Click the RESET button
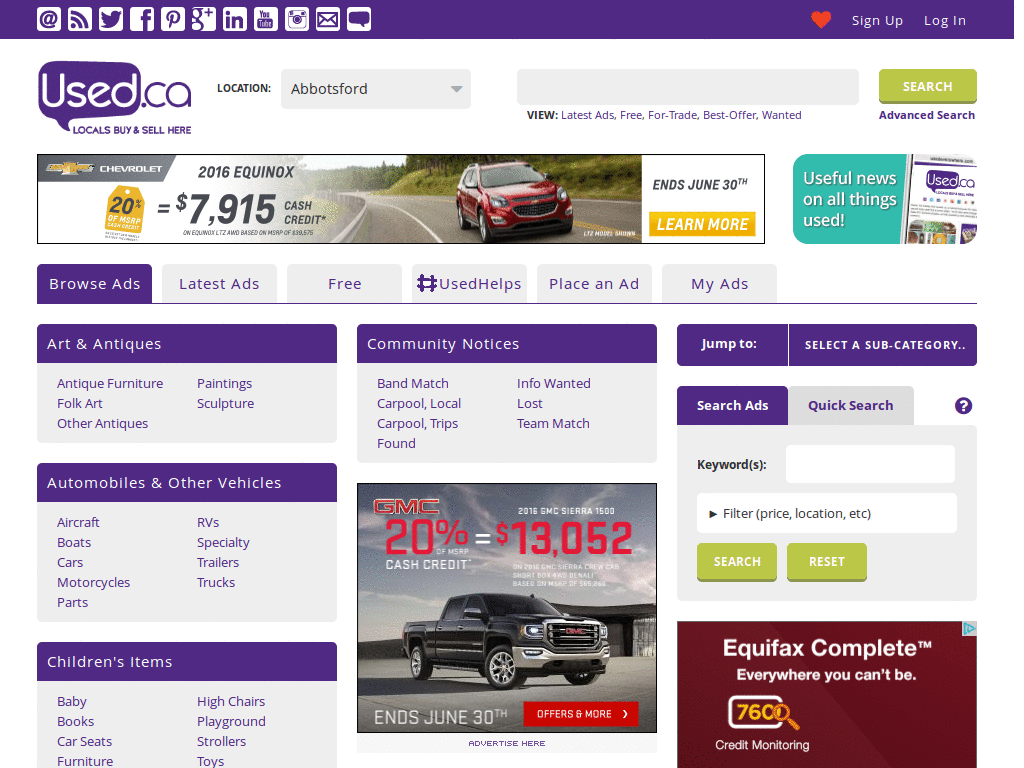Image resolution: width=1024 pixels, height=768 pixels. [x=827, y=562]
